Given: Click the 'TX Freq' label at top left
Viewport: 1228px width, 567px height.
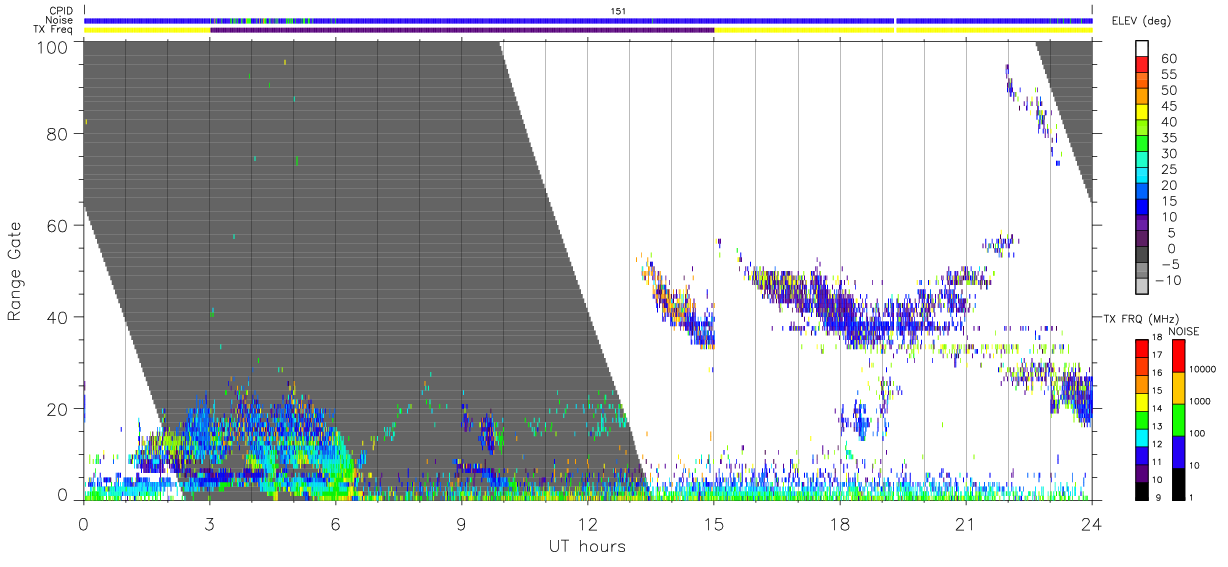Looking at the screenshot, I should click(54, 30).
